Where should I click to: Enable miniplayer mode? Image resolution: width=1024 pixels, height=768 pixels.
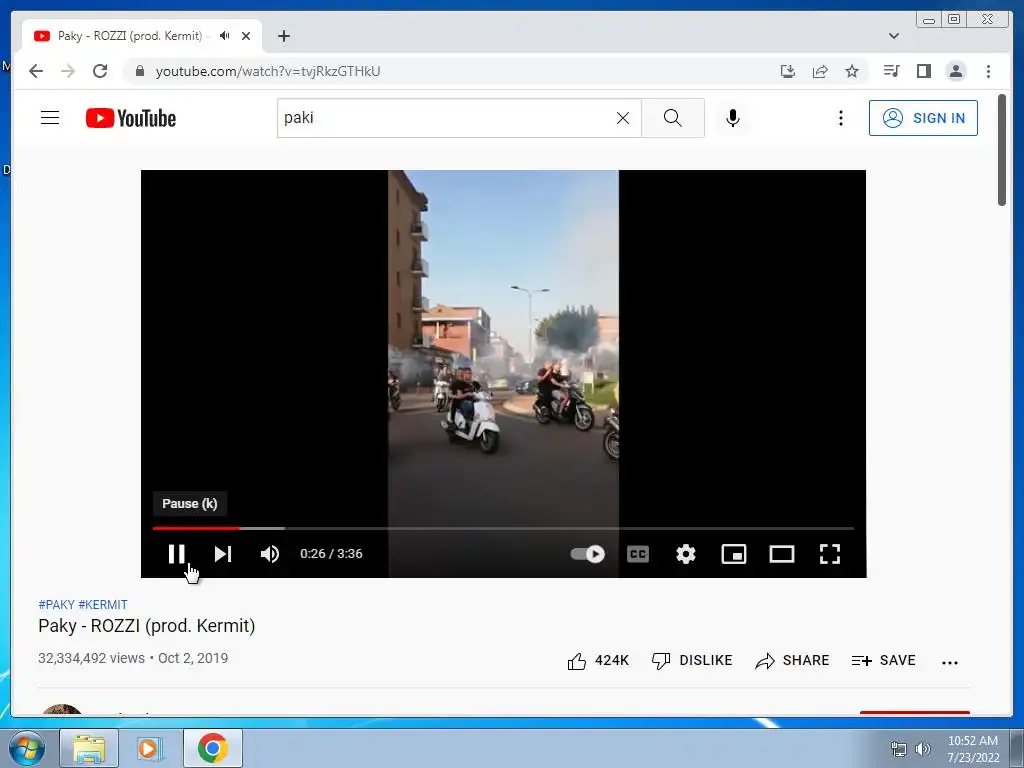[733, 554]
